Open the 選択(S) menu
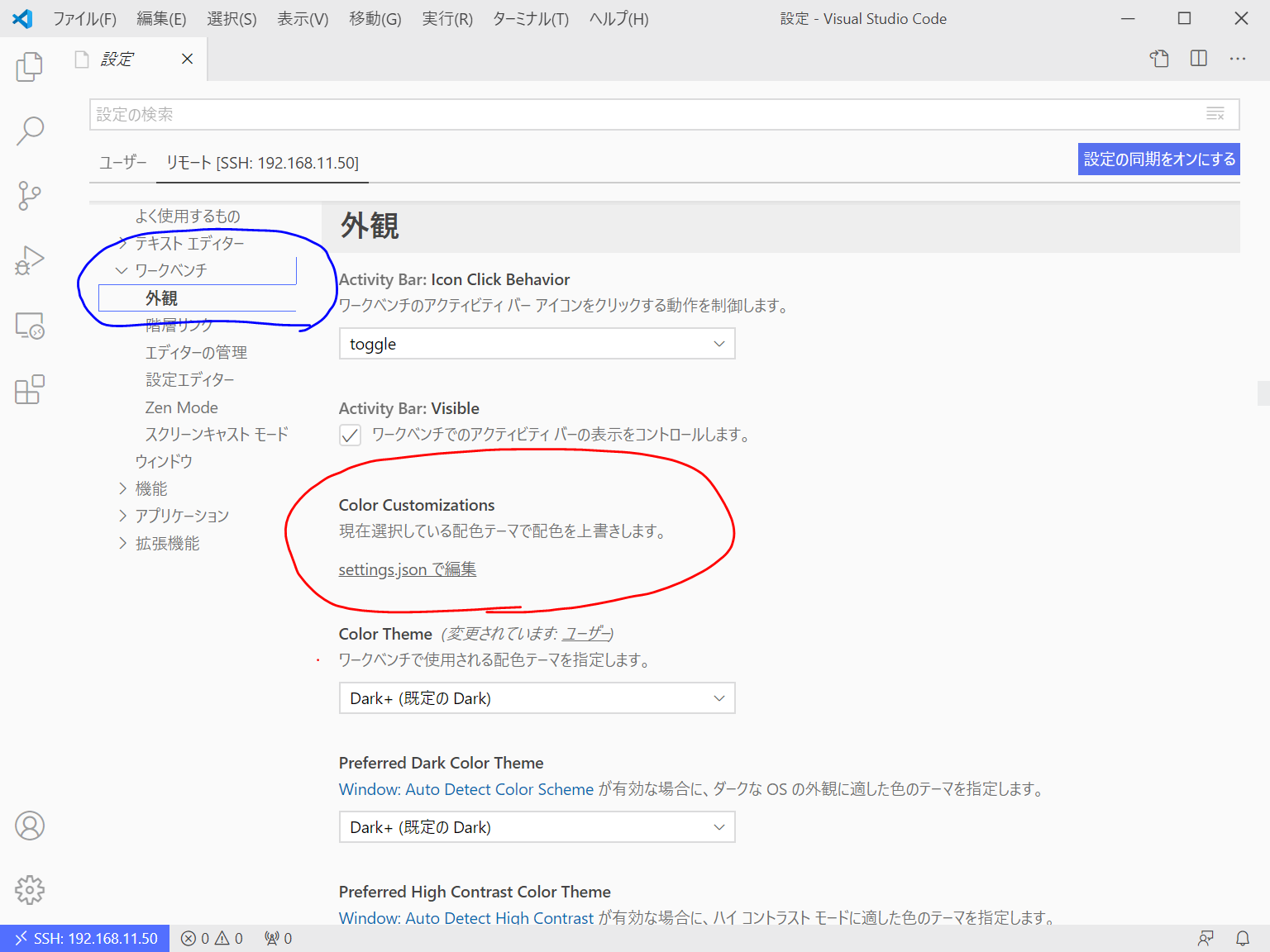 232,18
